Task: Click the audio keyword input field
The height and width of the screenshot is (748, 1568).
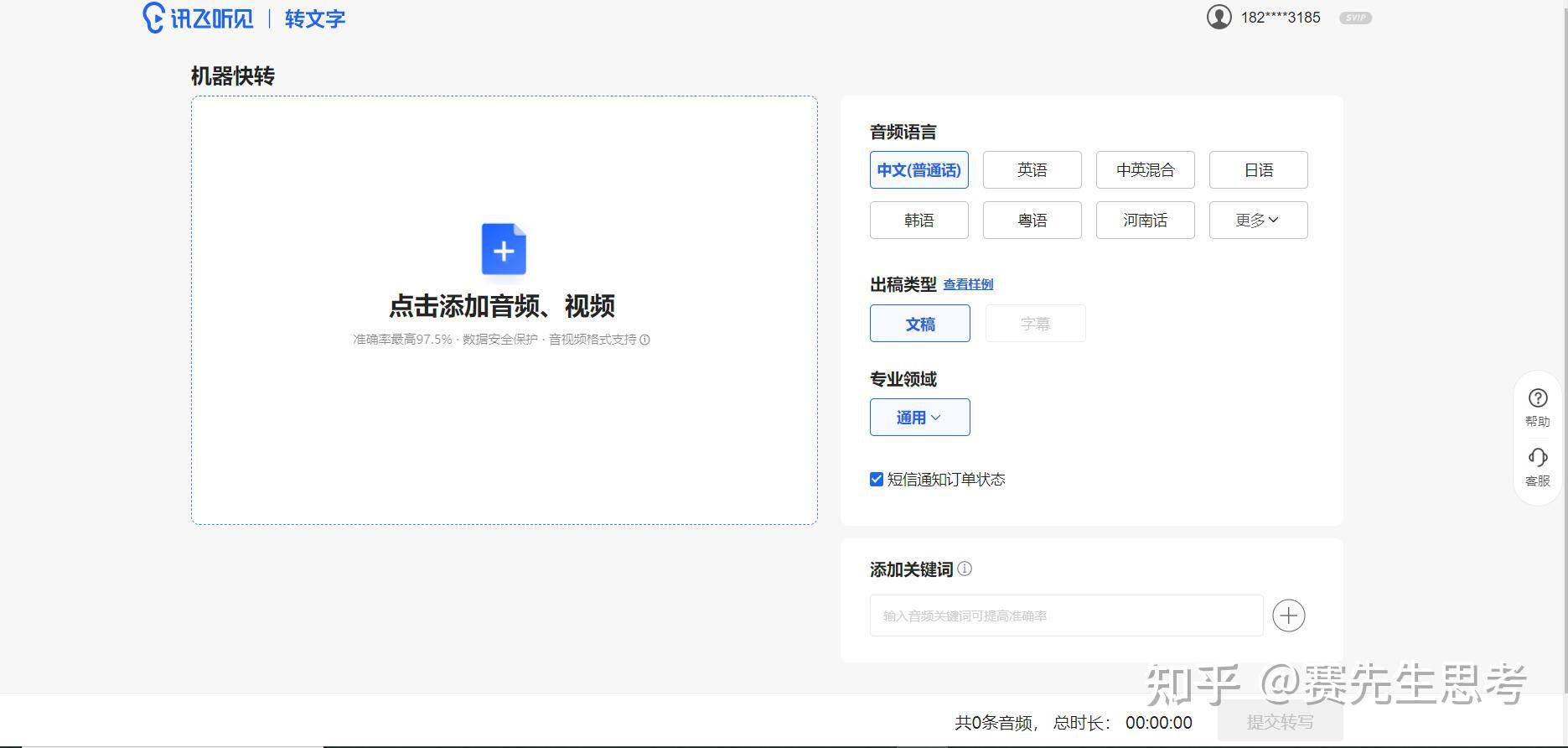Action: point(1066,616)
